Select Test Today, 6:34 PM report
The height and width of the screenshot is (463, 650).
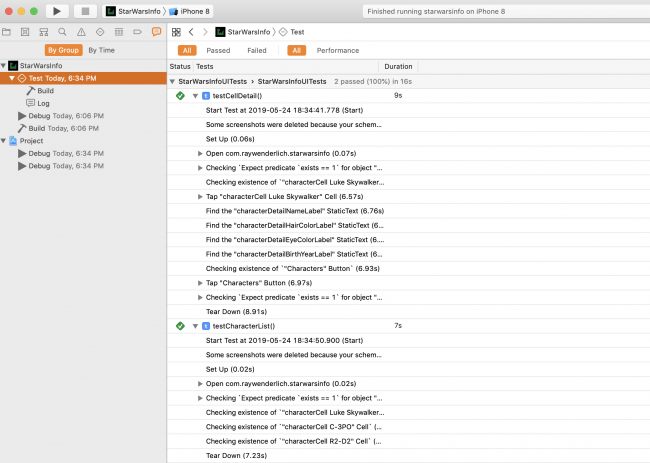pos(83,78)
